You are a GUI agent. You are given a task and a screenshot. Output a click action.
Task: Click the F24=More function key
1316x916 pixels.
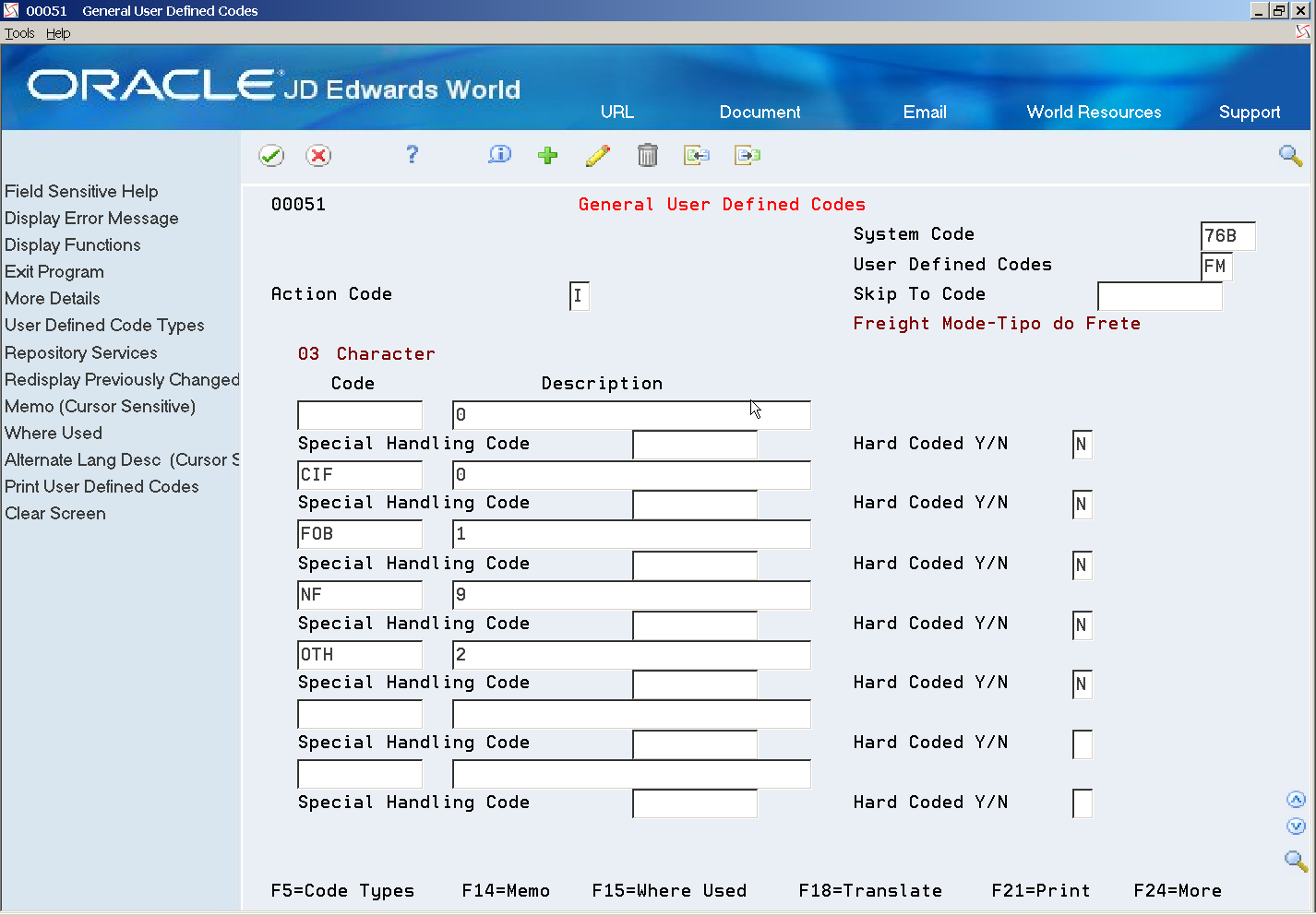[x=1178, y=890]
